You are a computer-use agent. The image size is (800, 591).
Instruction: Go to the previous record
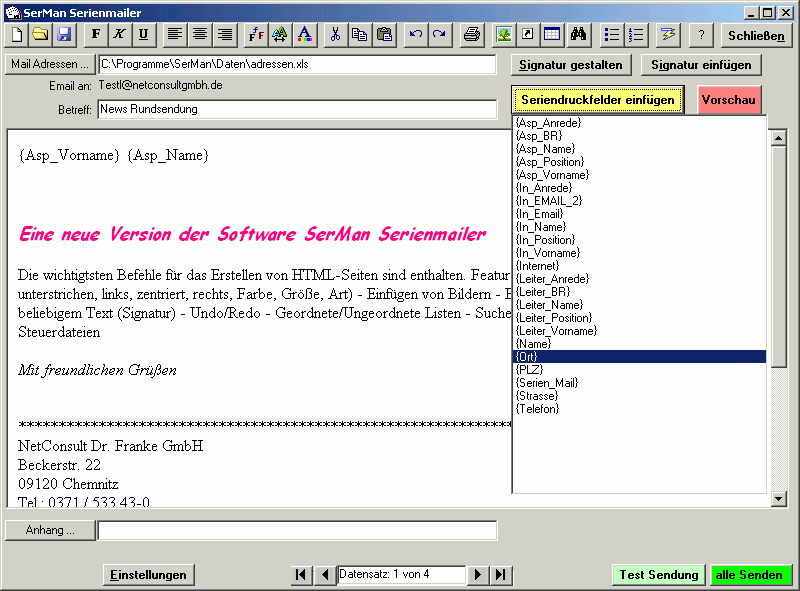(x=324, y=575)
